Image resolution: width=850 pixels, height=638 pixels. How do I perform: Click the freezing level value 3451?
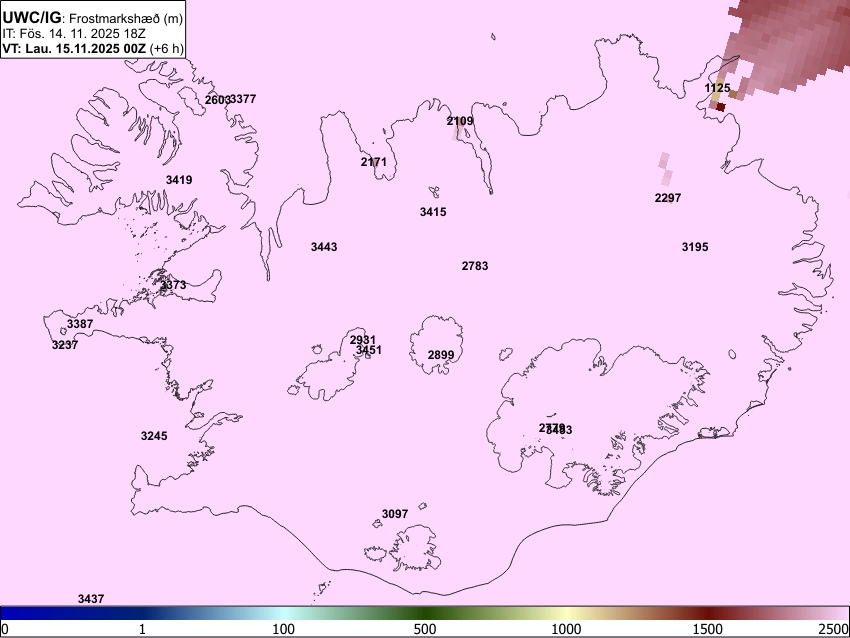(x=369, y=350)
